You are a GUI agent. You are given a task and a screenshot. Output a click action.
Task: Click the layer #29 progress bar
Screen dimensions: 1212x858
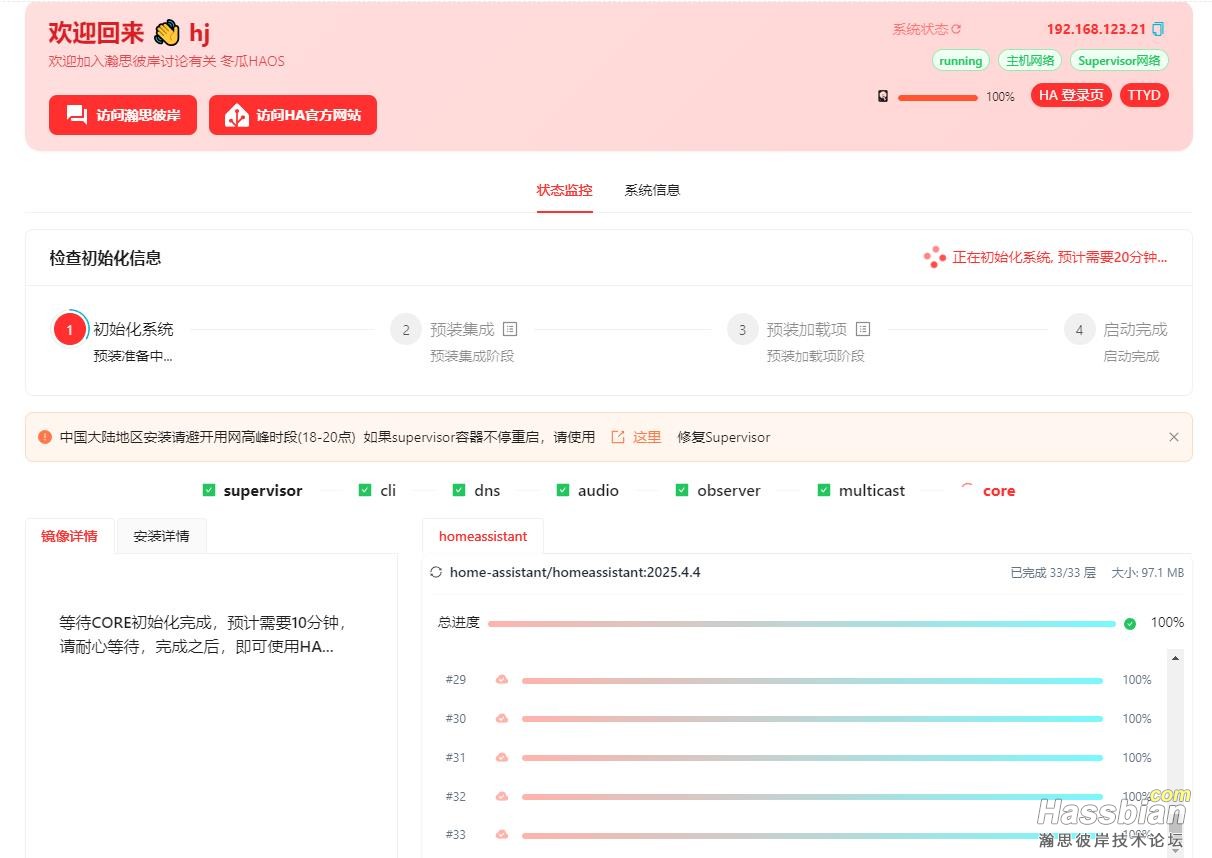812,680
